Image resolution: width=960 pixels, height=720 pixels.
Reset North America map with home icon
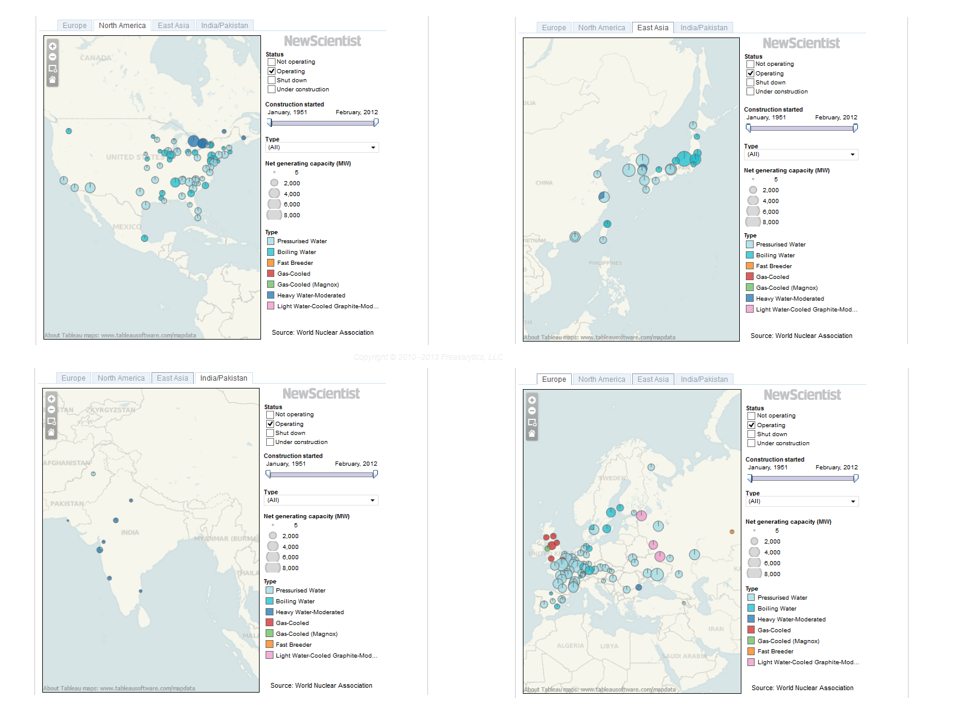coord(53,80)
